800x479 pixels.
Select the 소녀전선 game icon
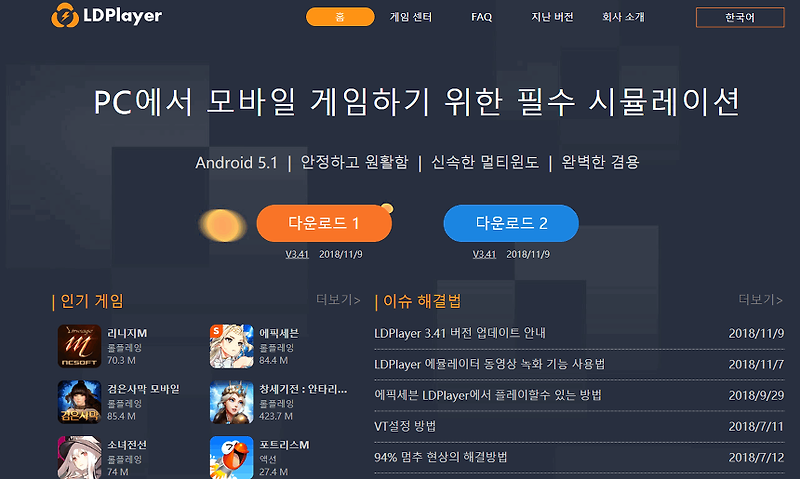click(x=79, y=457)
